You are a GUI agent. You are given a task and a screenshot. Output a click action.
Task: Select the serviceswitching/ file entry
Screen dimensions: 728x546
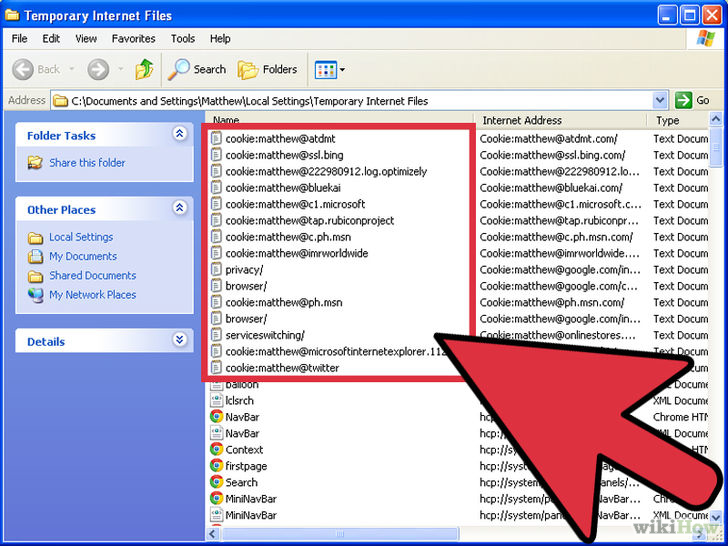pyautogui.click(x=265, y=335)
